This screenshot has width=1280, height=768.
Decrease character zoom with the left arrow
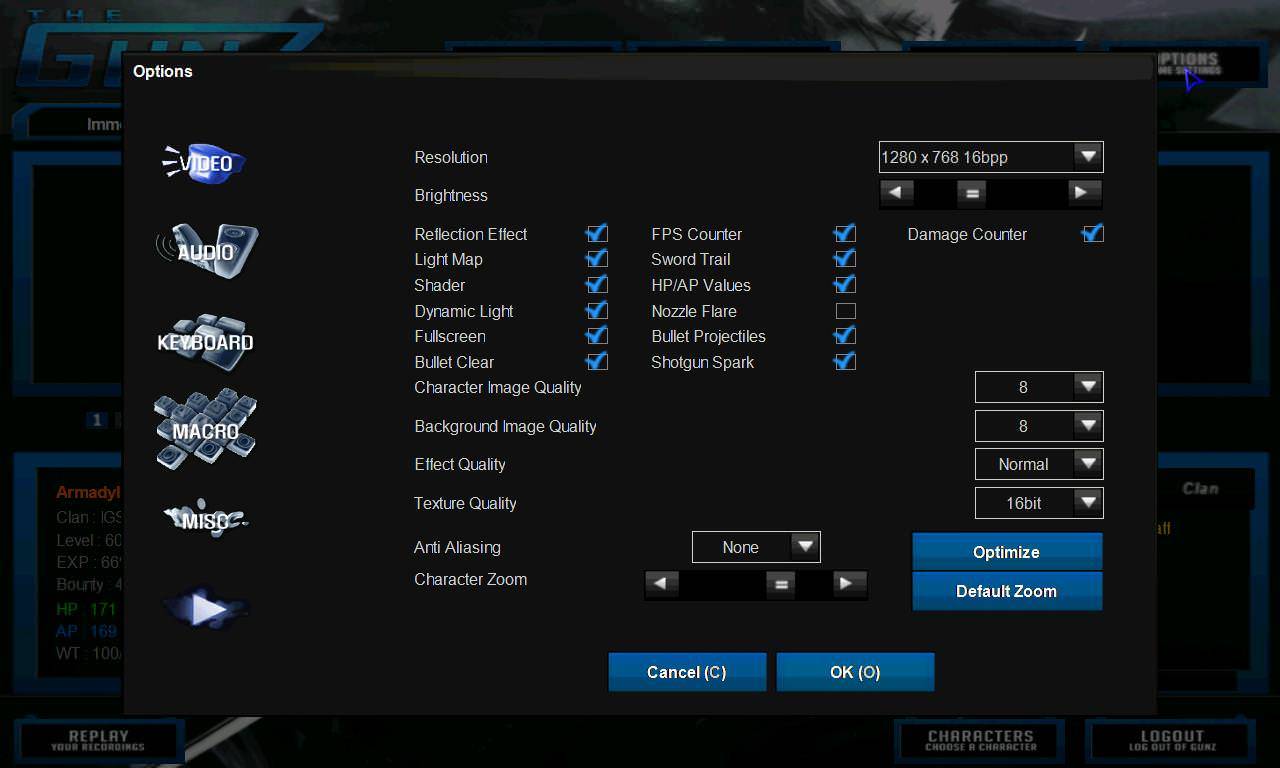[x=661, y=584]
